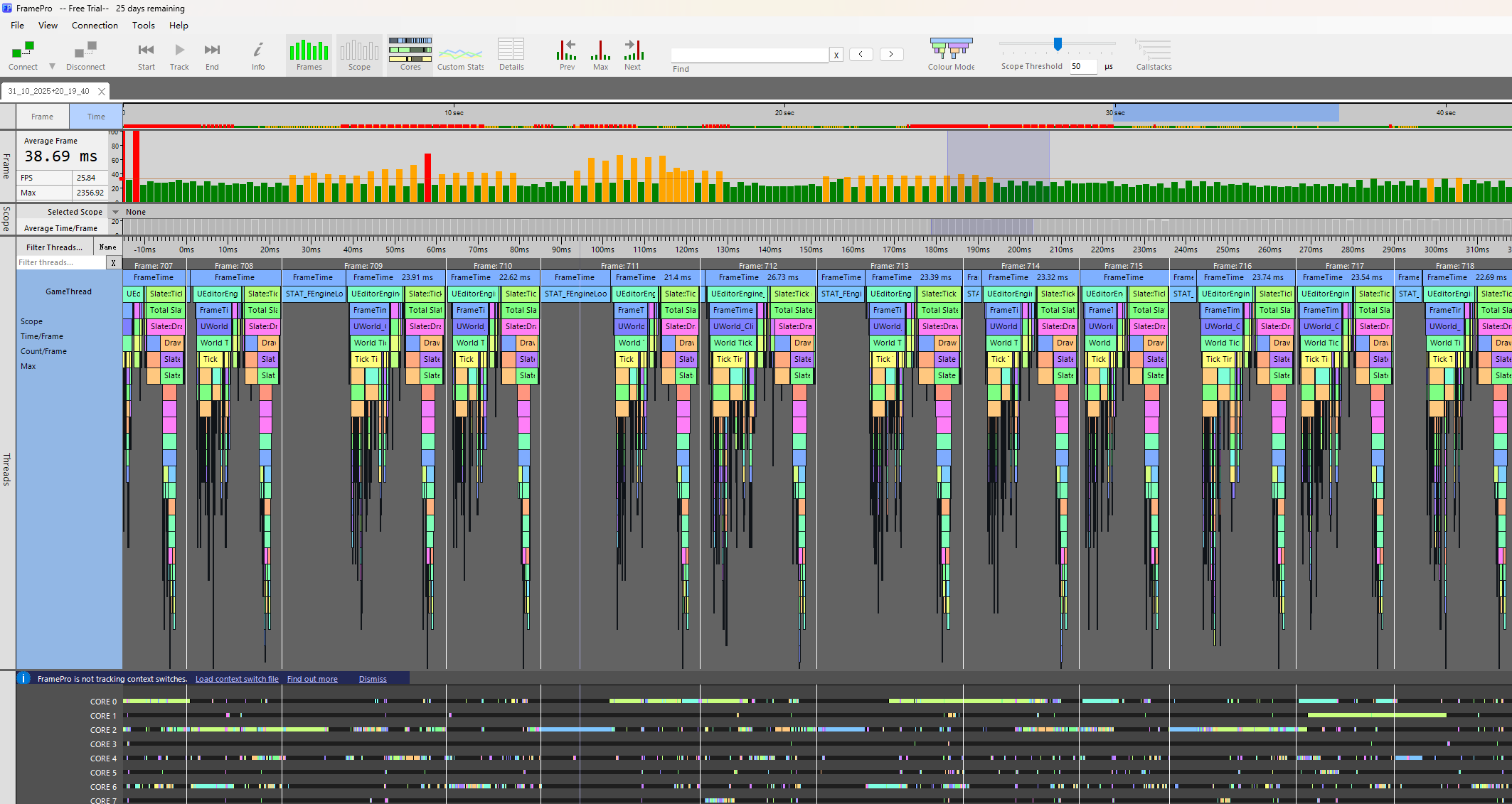The width and height of the screenshot is (1512, 804).
Task: Jump to Next slow frame
Action: [633, 50]
